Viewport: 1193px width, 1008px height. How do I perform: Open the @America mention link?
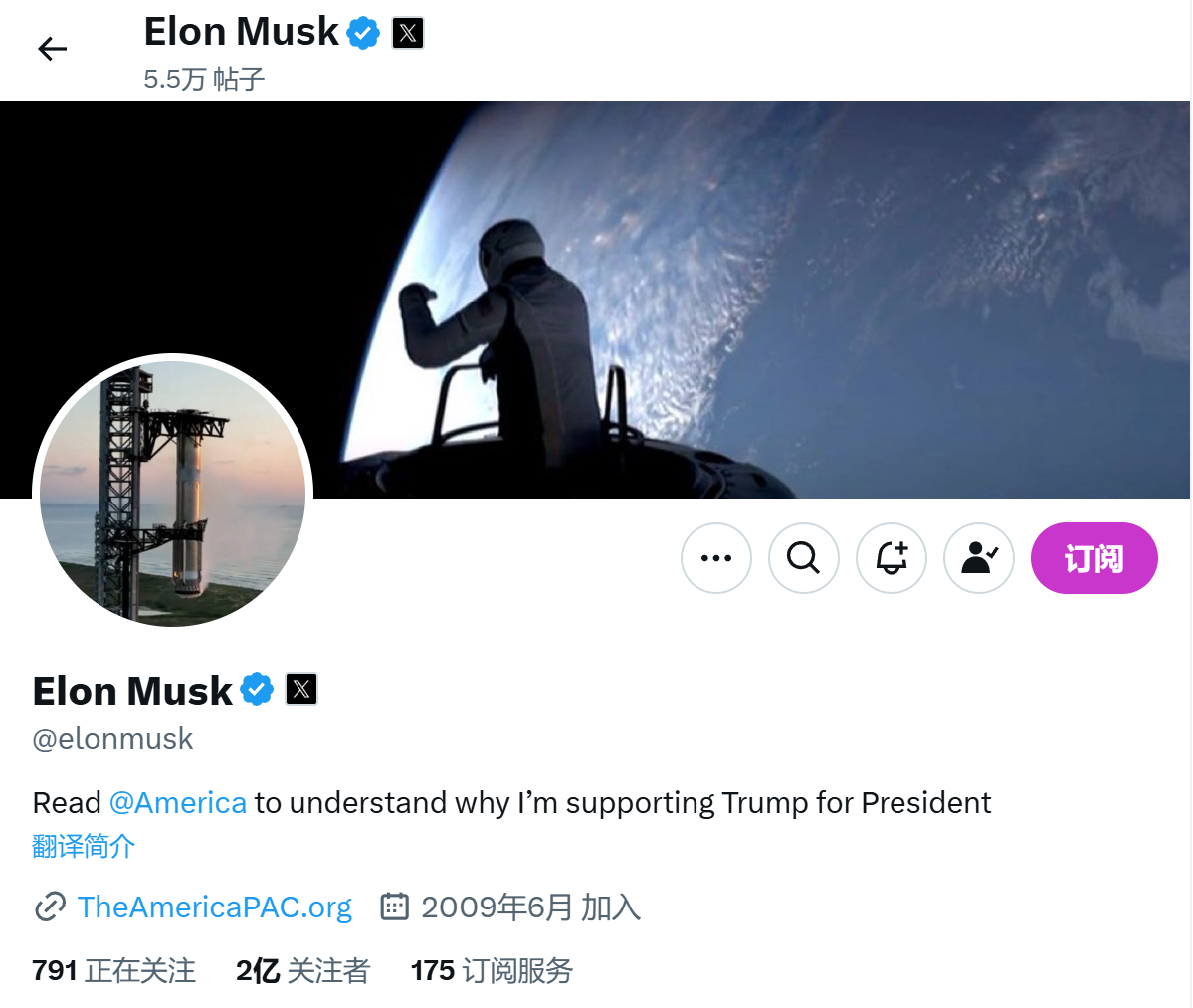tap(178, 803)
